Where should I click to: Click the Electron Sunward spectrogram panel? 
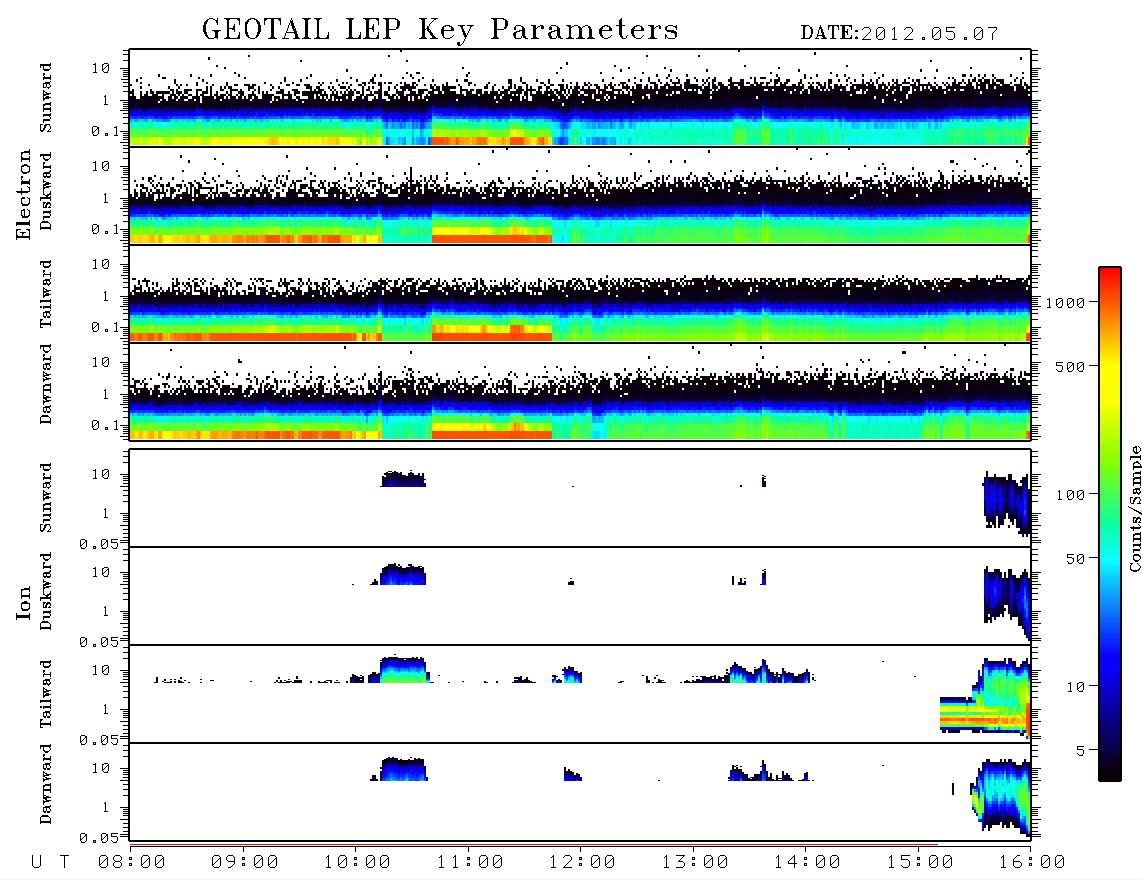click(580, 98)
